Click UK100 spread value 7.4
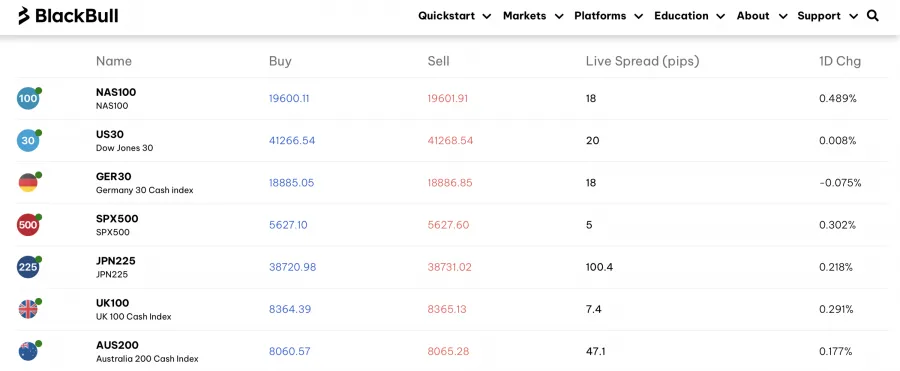900x371 pixels. point(593,309)
